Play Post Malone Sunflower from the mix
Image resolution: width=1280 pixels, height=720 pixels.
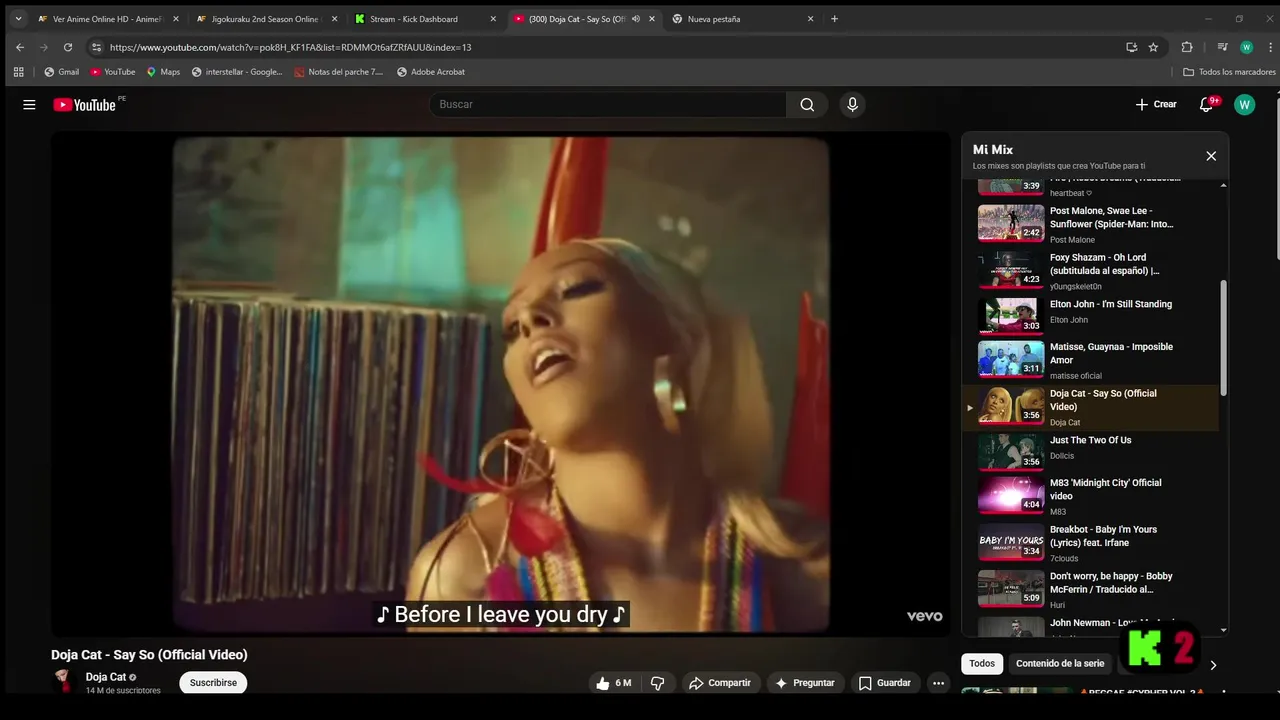click(1090, 223)
